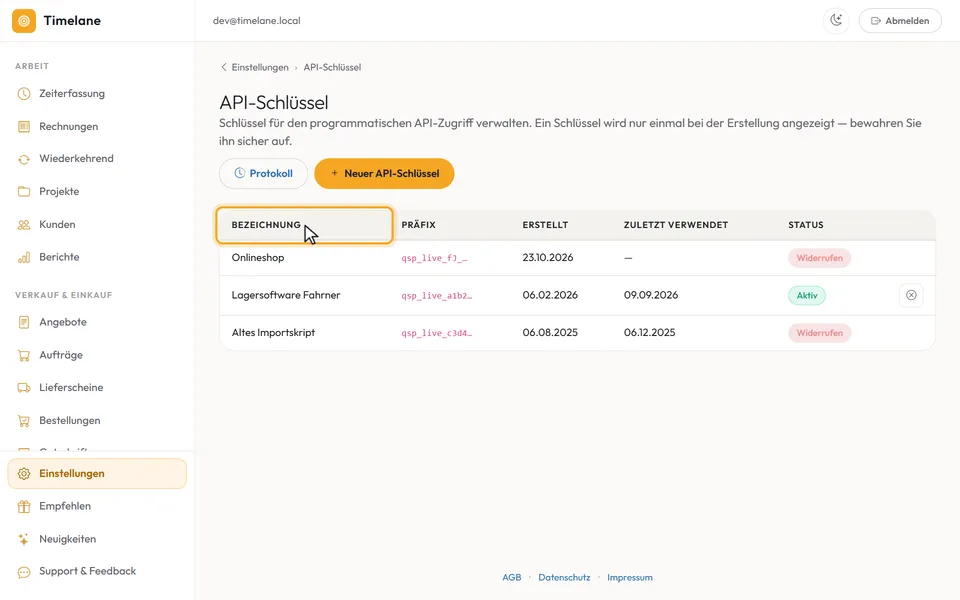Open Lieferscheine truck icon in sidebar
This screenshot has height=600, width=960.
24,388
